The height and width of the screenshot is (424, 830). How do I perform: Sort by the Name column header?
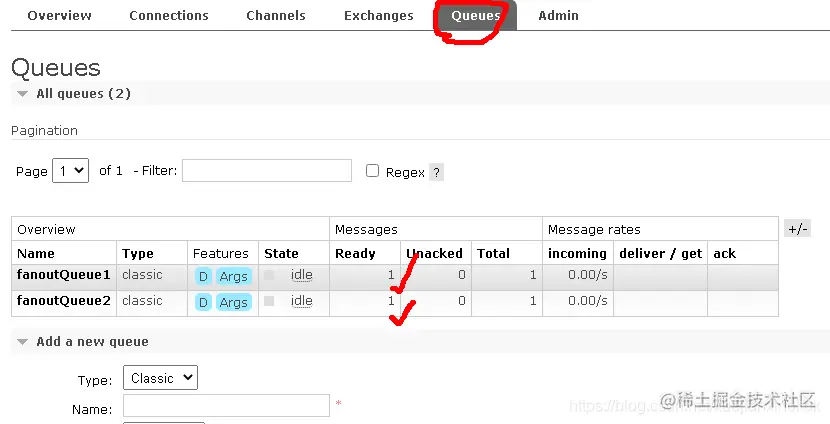pyautogui.click(x=35, y=254)
